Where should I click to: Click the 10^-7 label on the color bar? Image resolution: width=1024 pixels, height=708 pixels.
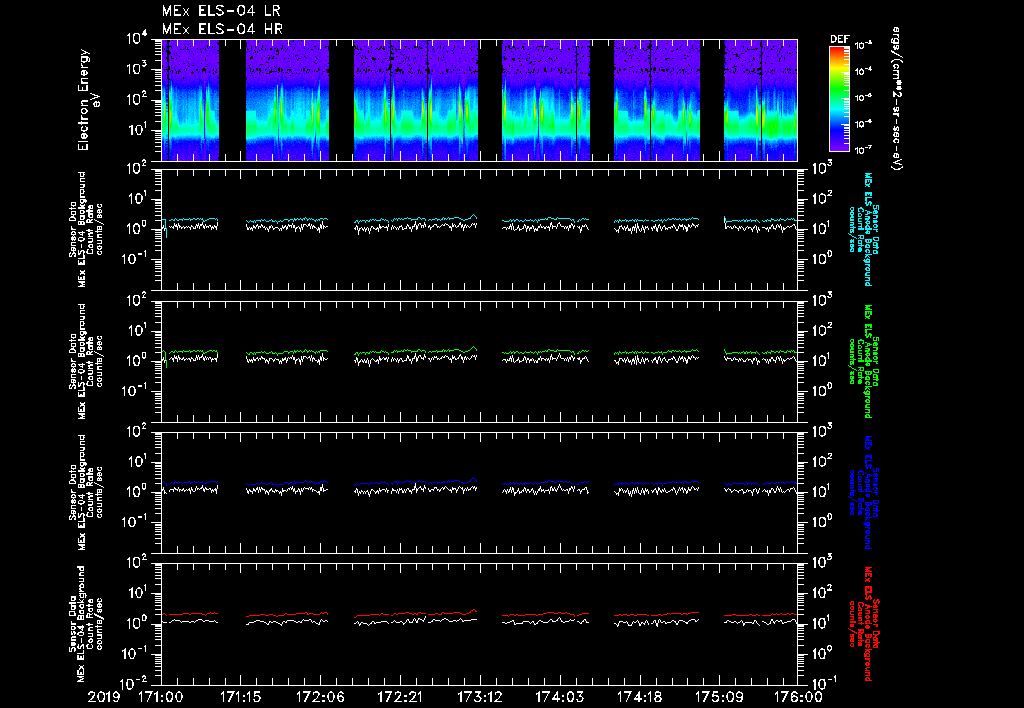[x=863, y=150]
